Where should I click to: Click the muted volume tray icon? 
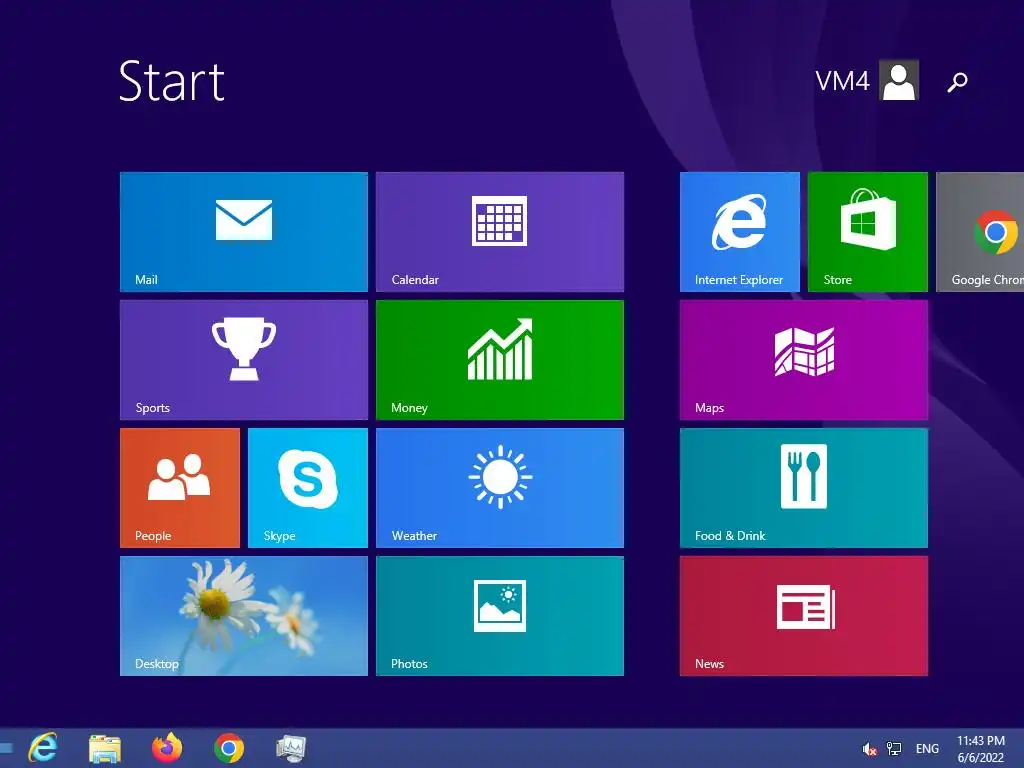[869, 749]
